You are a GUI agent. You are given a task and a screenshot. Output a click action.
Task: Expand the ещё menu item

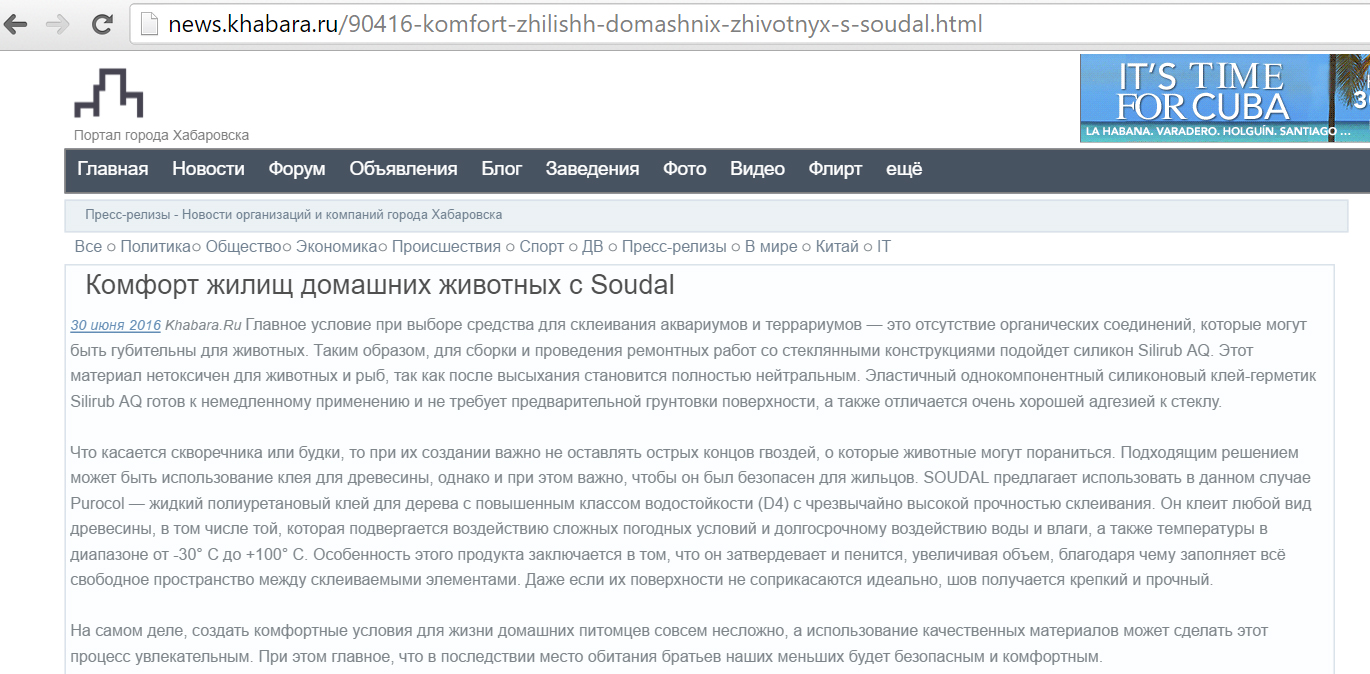point(904,169)
